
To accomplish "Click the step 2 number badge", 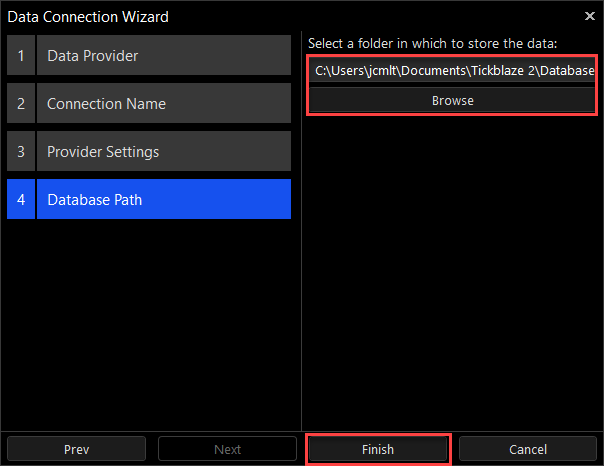I will click(x=20, y=104).
